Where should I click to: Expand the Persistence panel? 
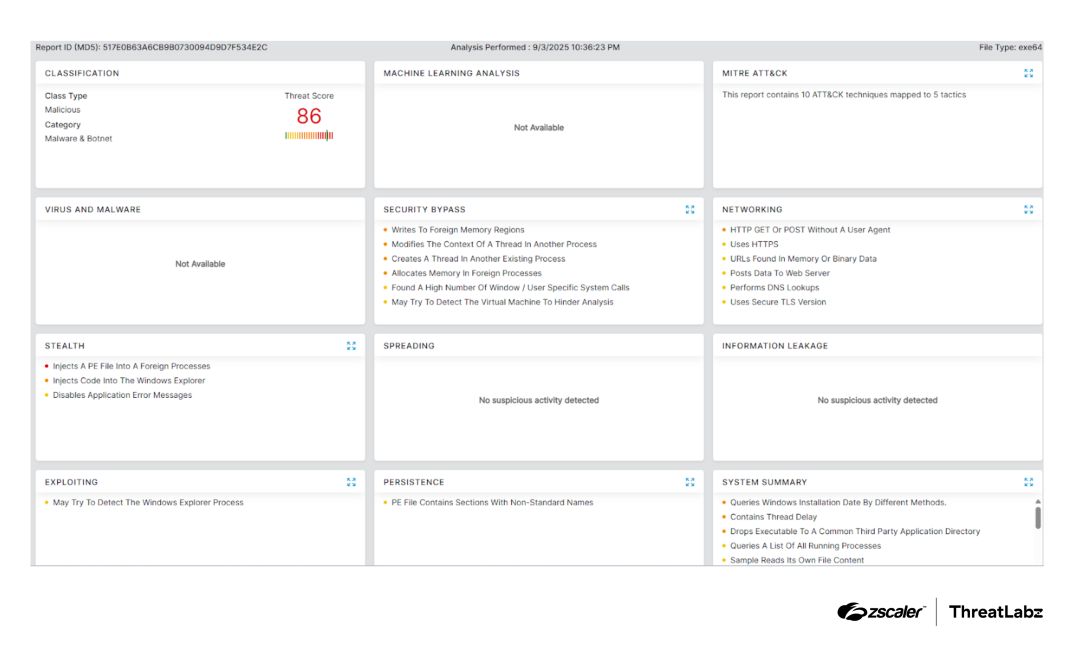pos(689,482)
